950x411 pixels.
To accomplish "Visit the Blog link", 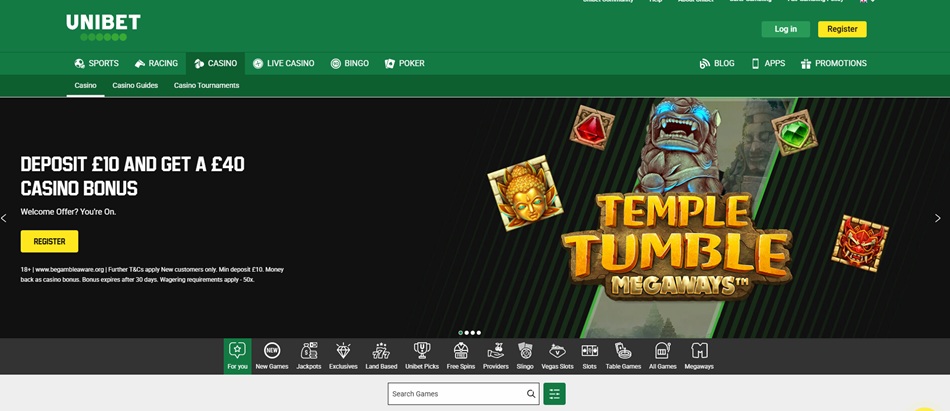I will (x=717, y=63).
